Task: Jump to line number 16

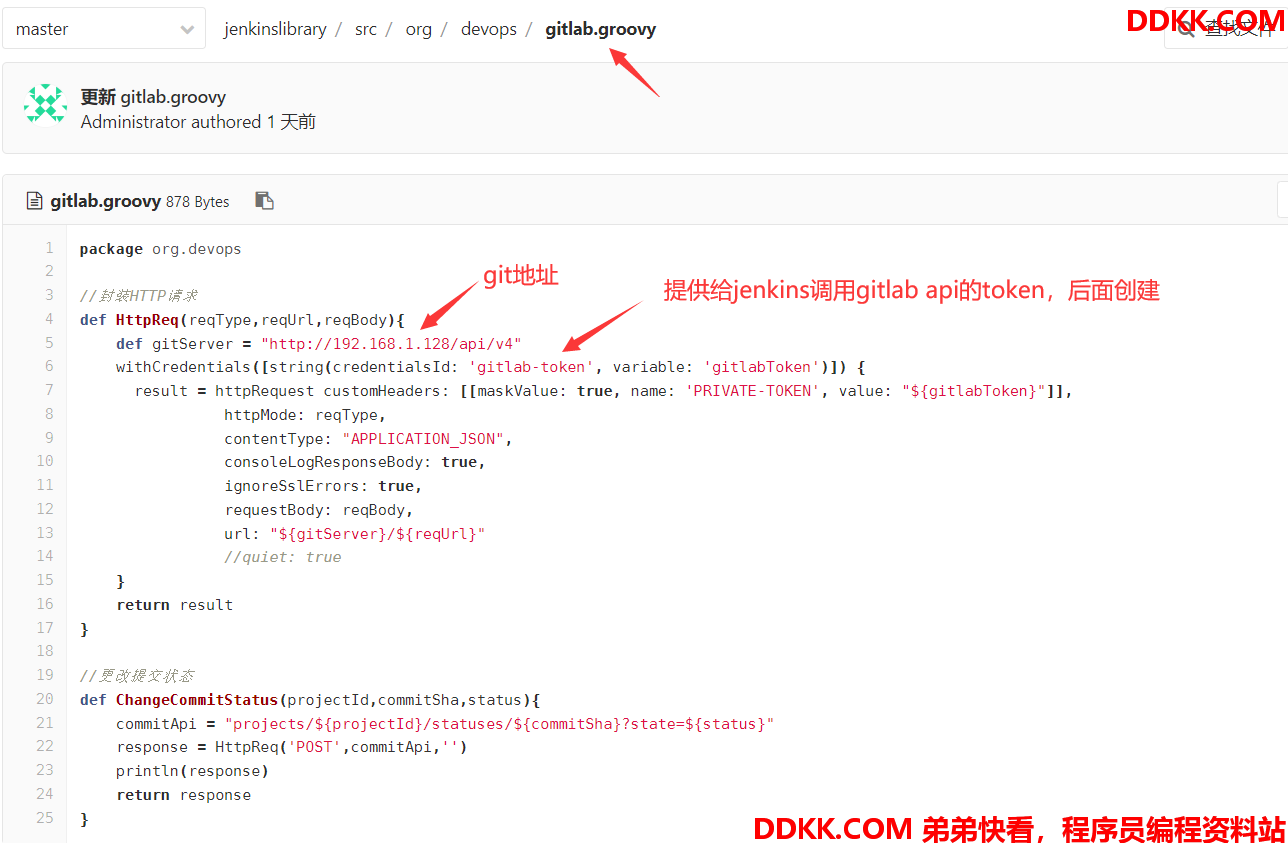Action: click(45, 604)
